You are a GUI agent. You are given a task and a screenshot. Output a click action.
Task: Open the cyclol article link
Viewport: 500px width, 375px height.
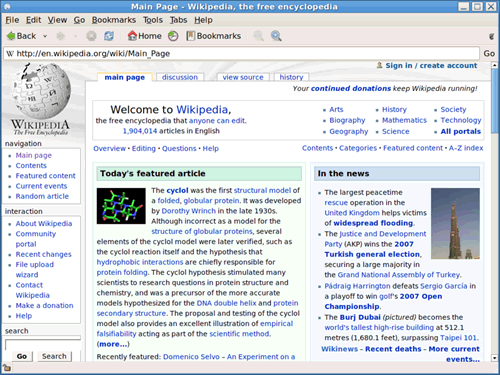pyautogui.click(x=177, y=190)
